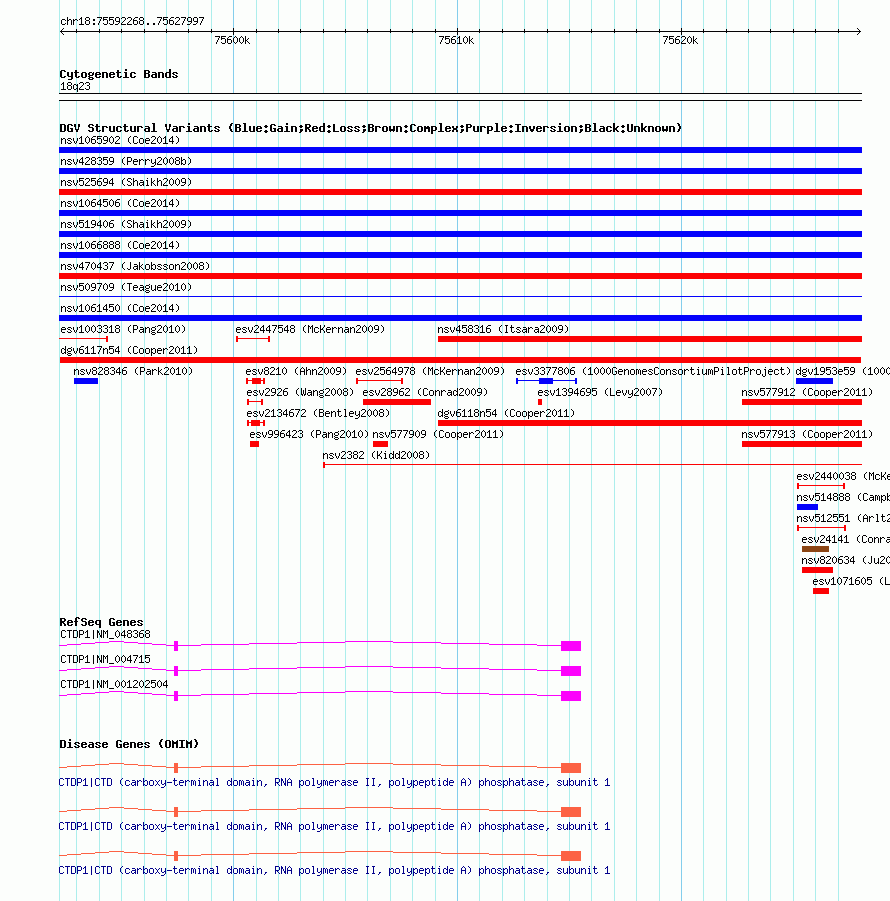The width and height of the screenshot is (890, 901).
Task: Select the CTDP1|NM_004715 RefSeq gene label
Action: click(x=105, y=659)
